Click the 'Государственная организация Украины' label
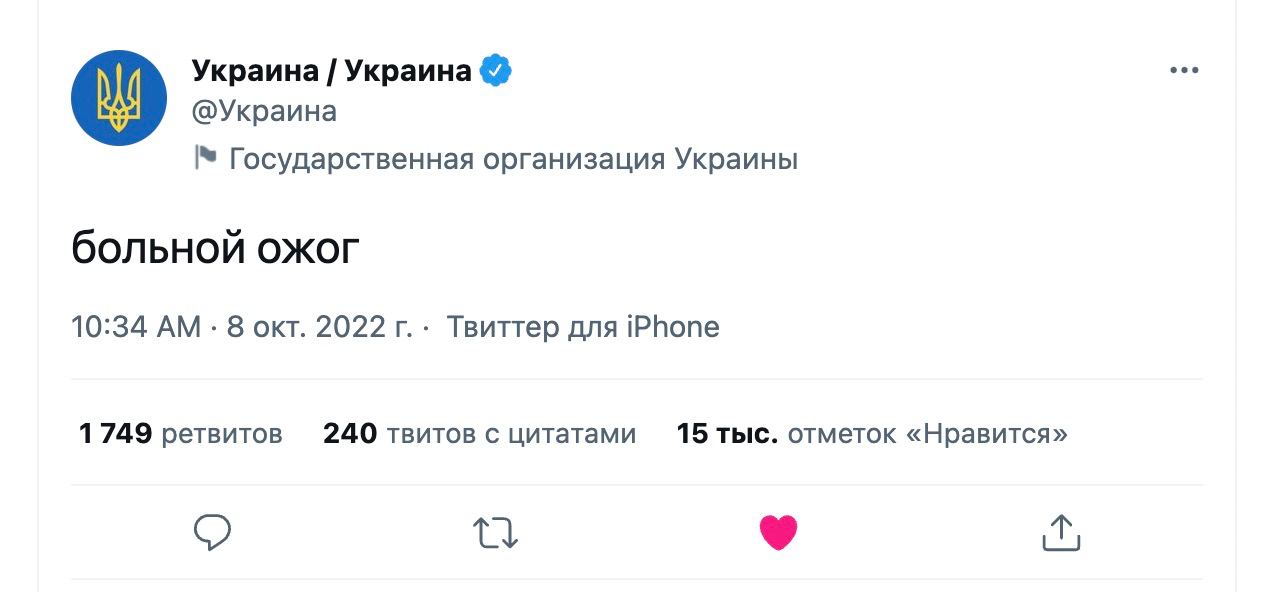The height and width of the screenshot is (592, 1264). [x=513, y=159]
